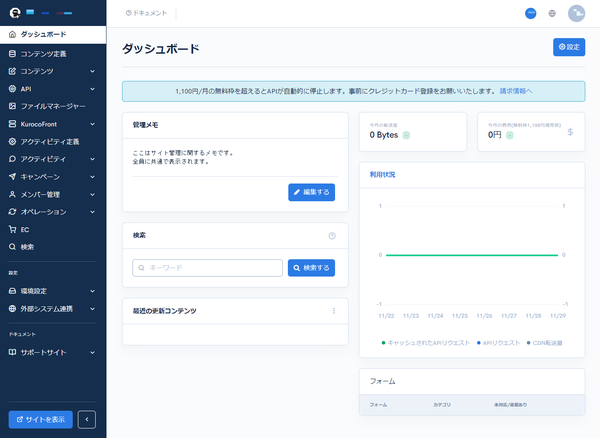Toggle the キャッシュされたAPIリクエスト legend item
Image resolution: width=600 pixels, height=438 pixels.
pyautogui.click(x=426, y=343)
